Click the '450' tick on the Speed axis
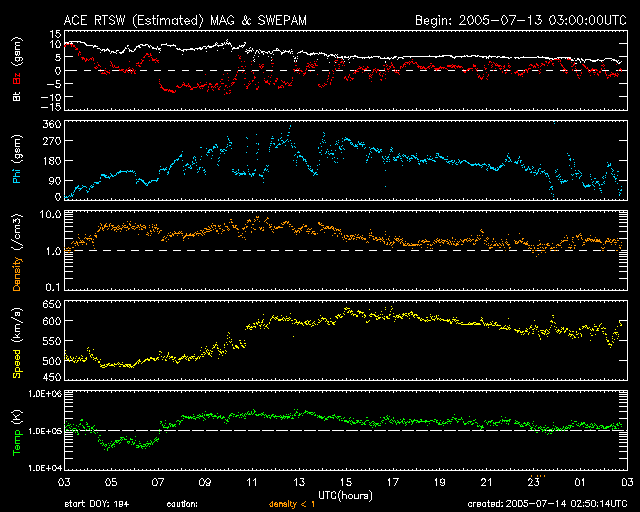640x512 pixels. click(x=52, y=377)
